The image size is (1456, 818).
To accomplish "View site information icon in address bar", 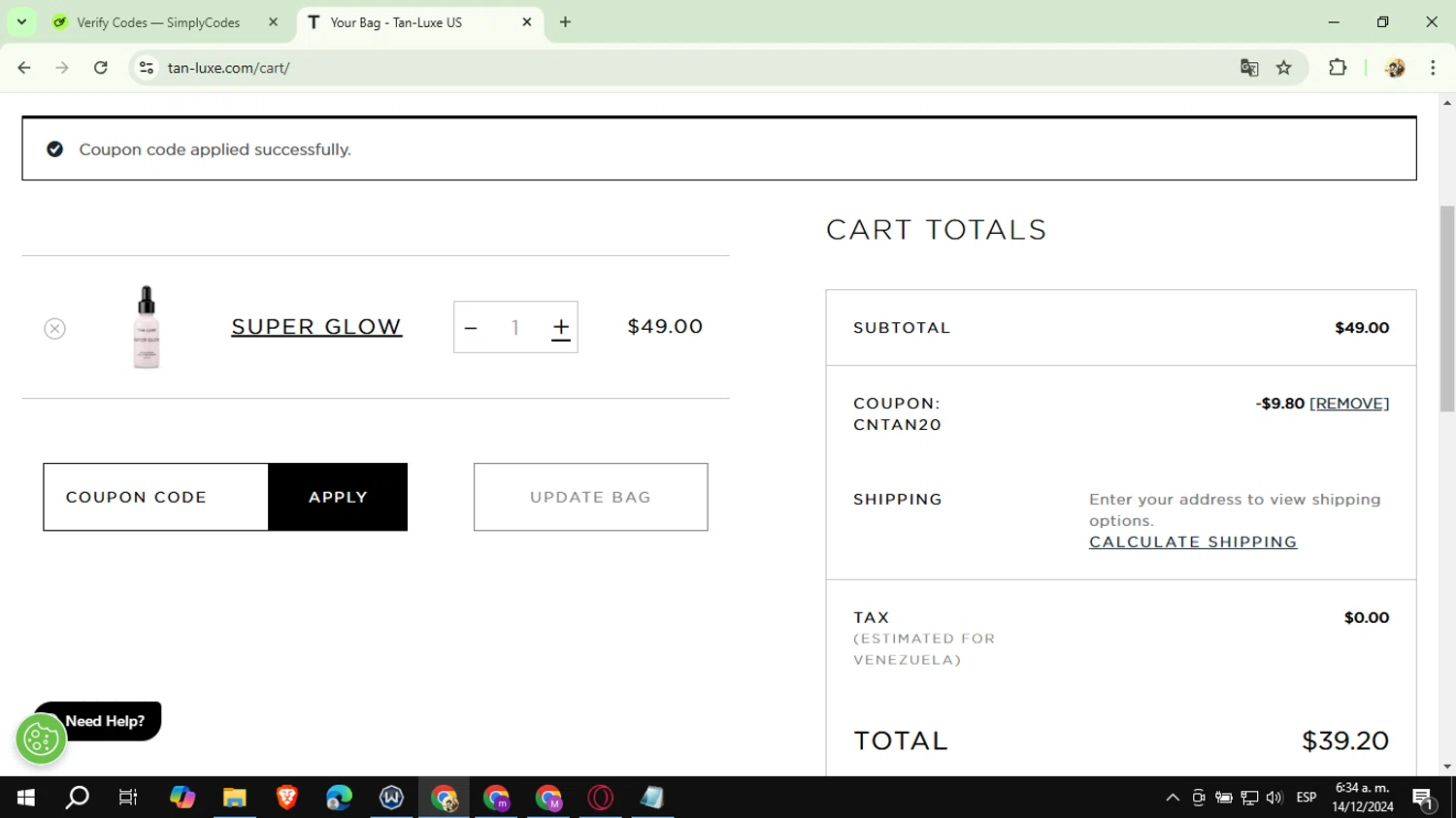I will pos(147,68).
